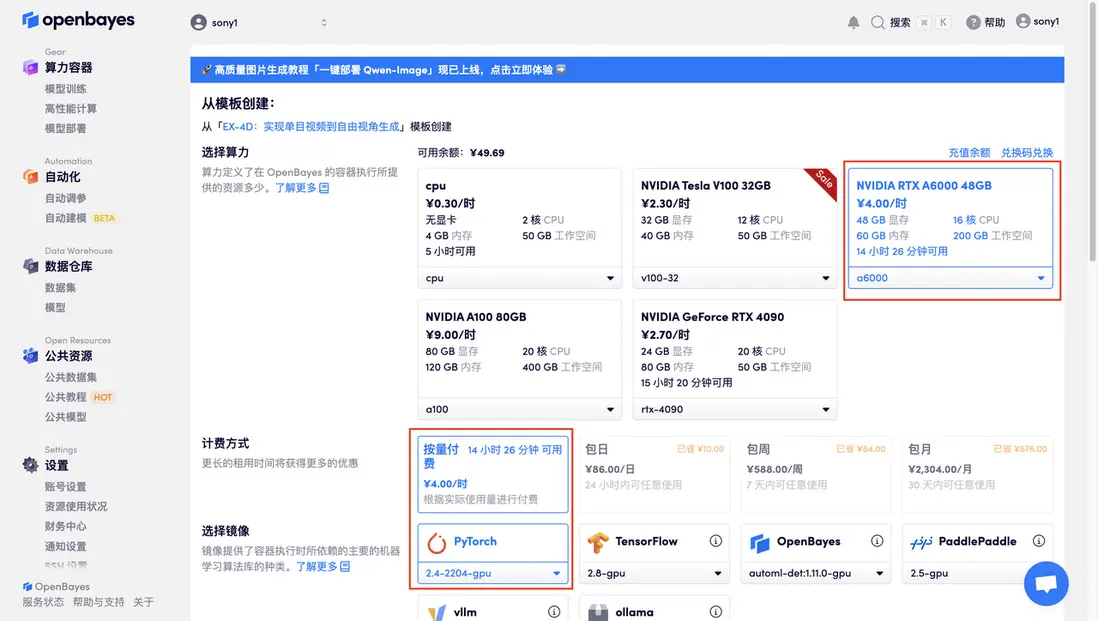This screenshot has height=621, width=1098.
Task: Click the PyTorch flame icon
Action: click(x=437, y=543)
